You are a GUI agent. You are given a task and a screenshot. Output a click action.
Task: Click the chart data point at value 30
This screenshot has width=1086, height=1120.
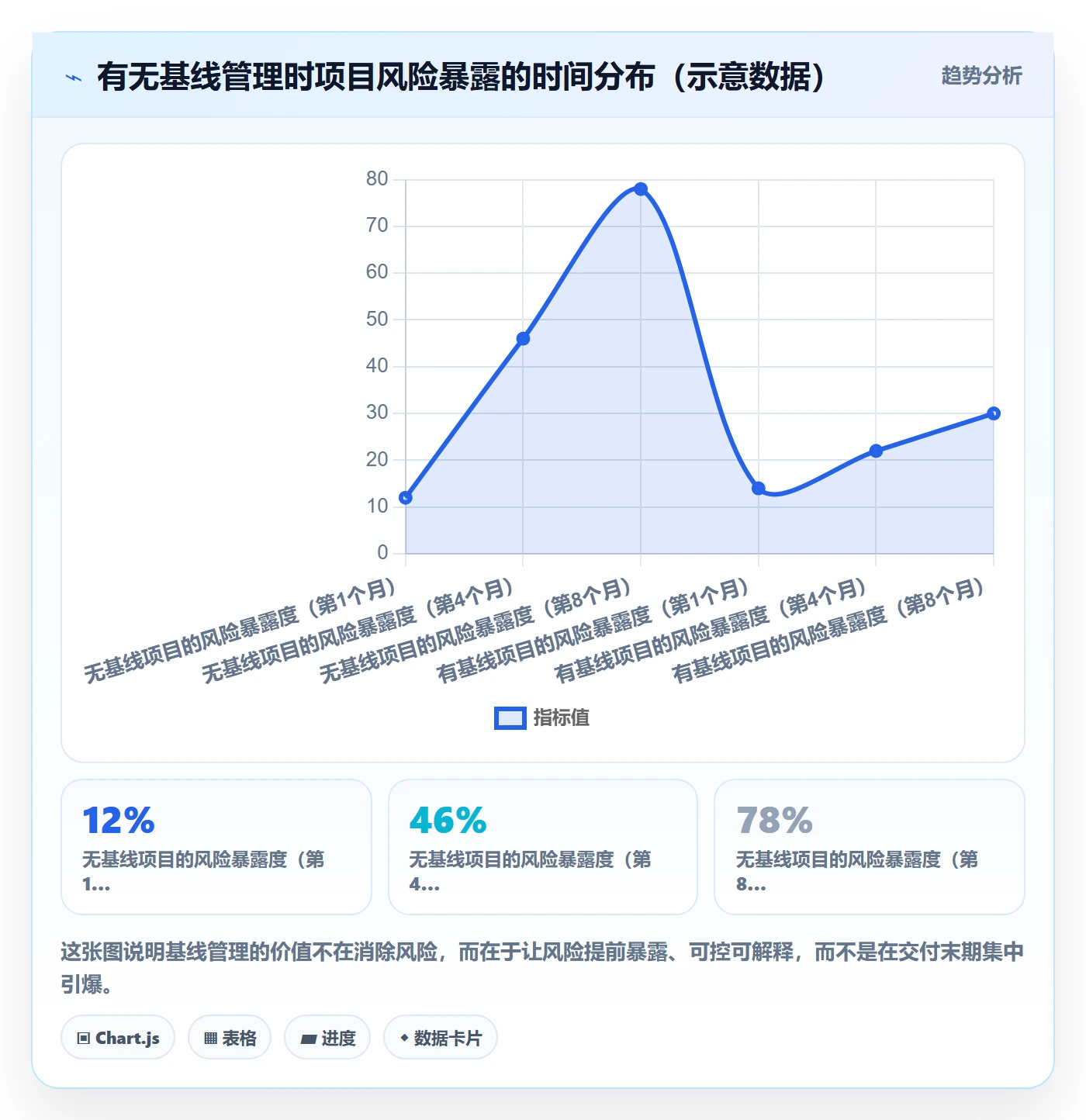[x=994, y=413]
